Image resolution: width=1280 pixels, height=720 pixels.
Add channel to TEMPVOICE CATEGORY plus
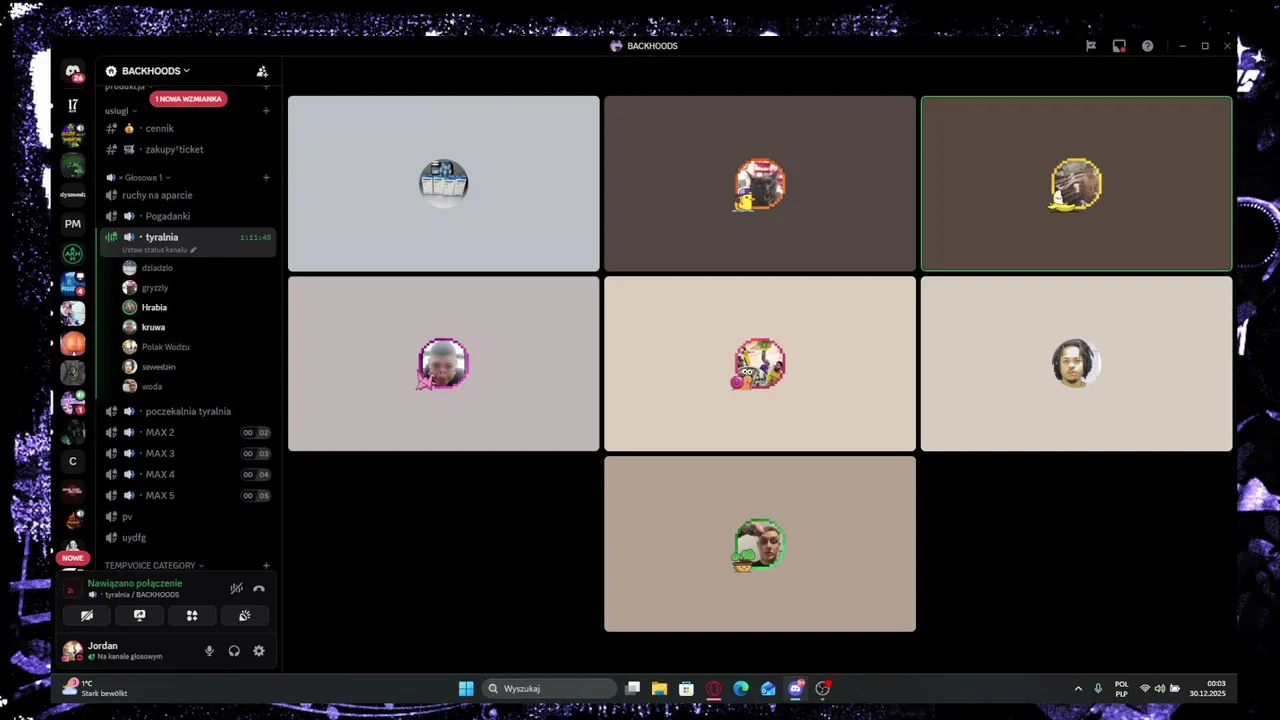[266, 565]
